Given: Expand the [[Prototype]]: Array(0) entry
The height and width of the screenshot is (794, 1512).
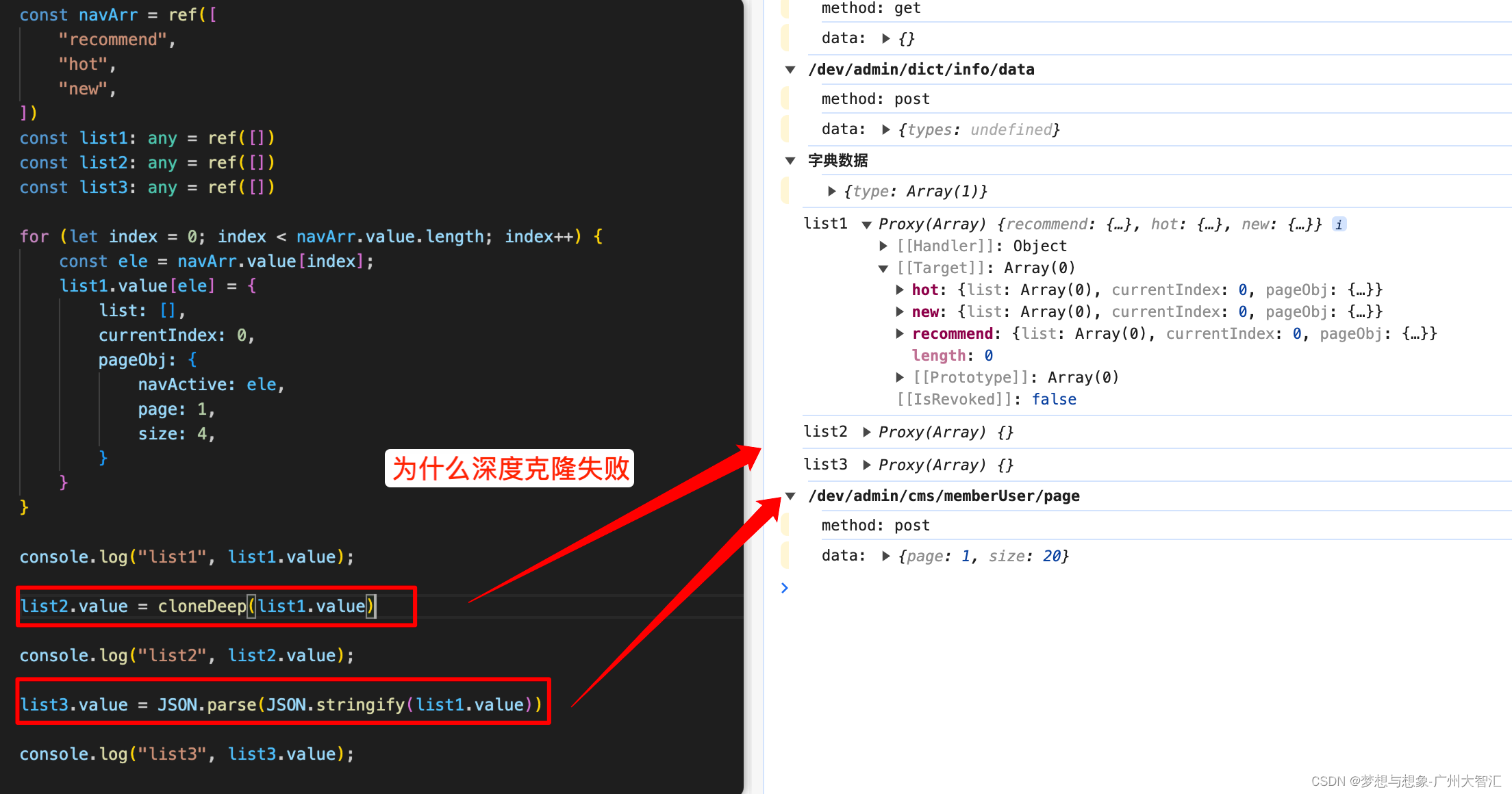Looking at the screenshot, I should click(900, 377).
